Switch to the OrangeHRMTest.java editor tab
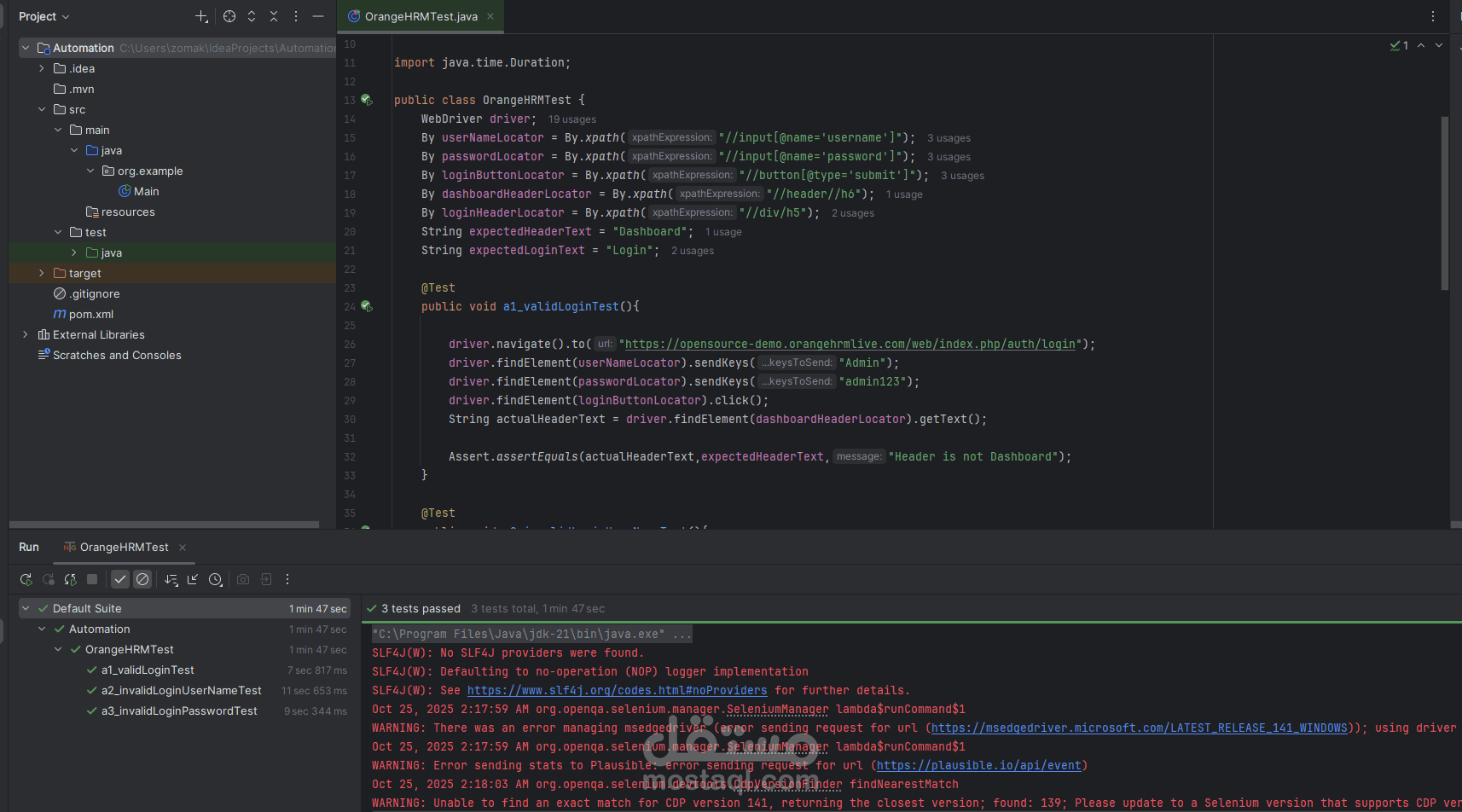Image resolution: width=1462 pixels, height=812 pixels. 421,16
